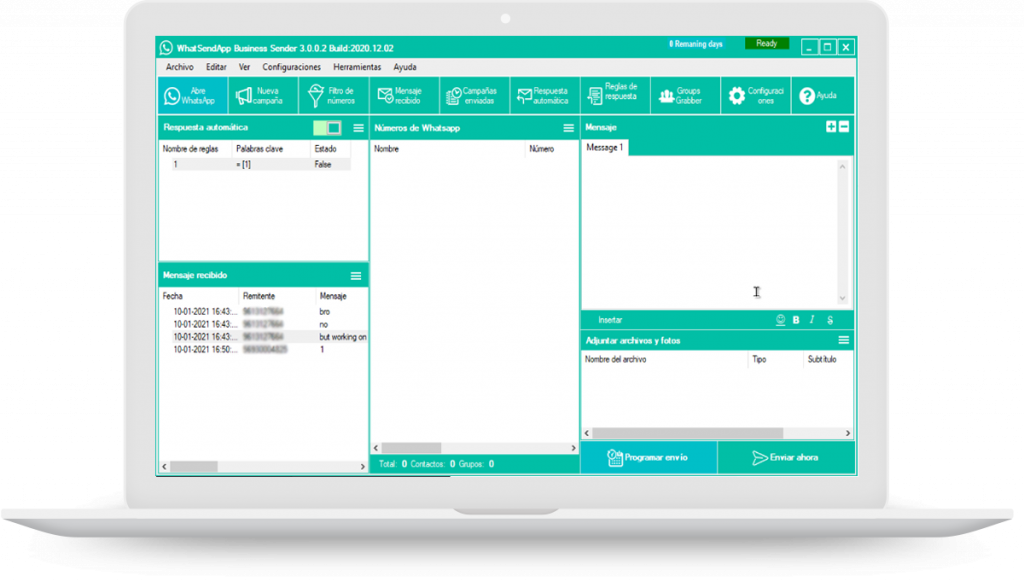Click the right arrow of the Mensaje recibido scrollbar
This screenshot has width=1024, height=581.
[363, 467]
